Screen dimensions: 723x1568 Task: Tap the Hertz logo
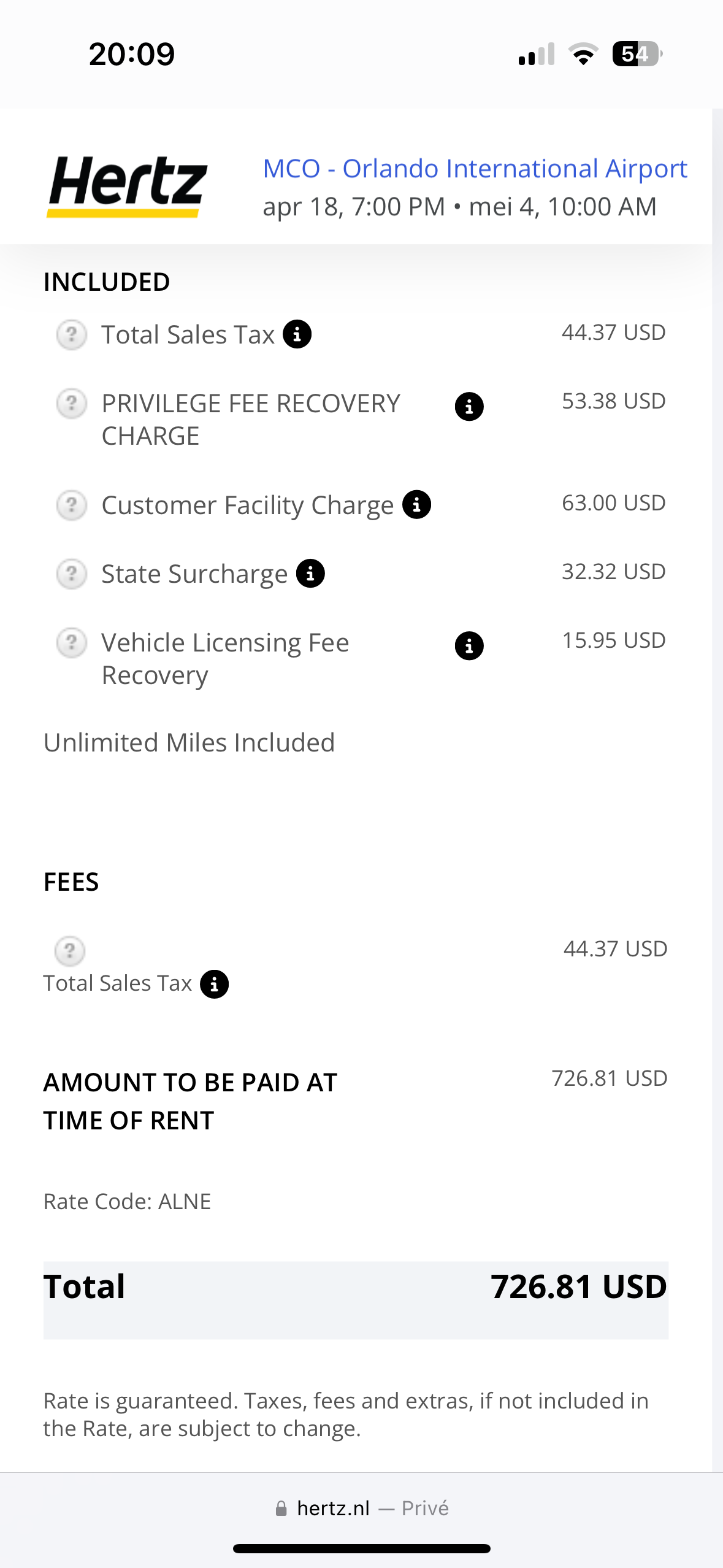(x=127, y=185)
